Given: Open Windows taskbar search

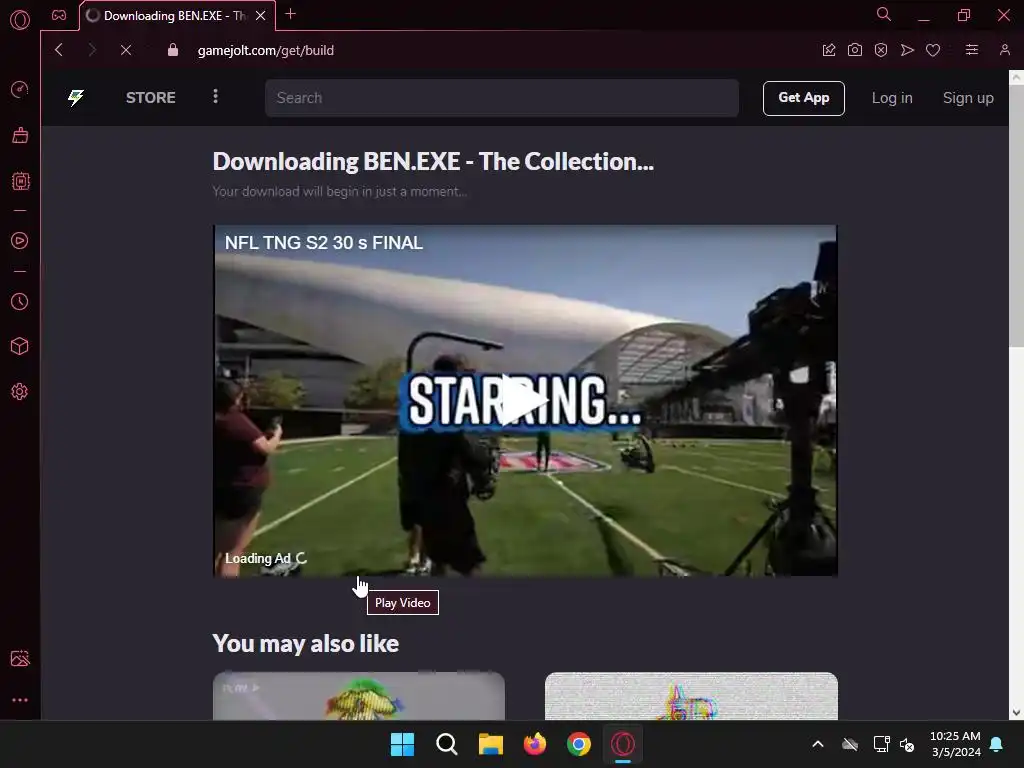Looking at the screenshot, I should pos(447,744).
